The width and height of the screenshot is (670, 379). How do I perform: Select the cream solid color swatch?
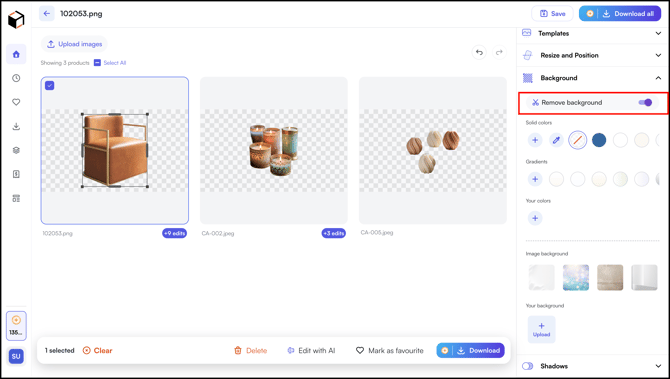(642, 140)
